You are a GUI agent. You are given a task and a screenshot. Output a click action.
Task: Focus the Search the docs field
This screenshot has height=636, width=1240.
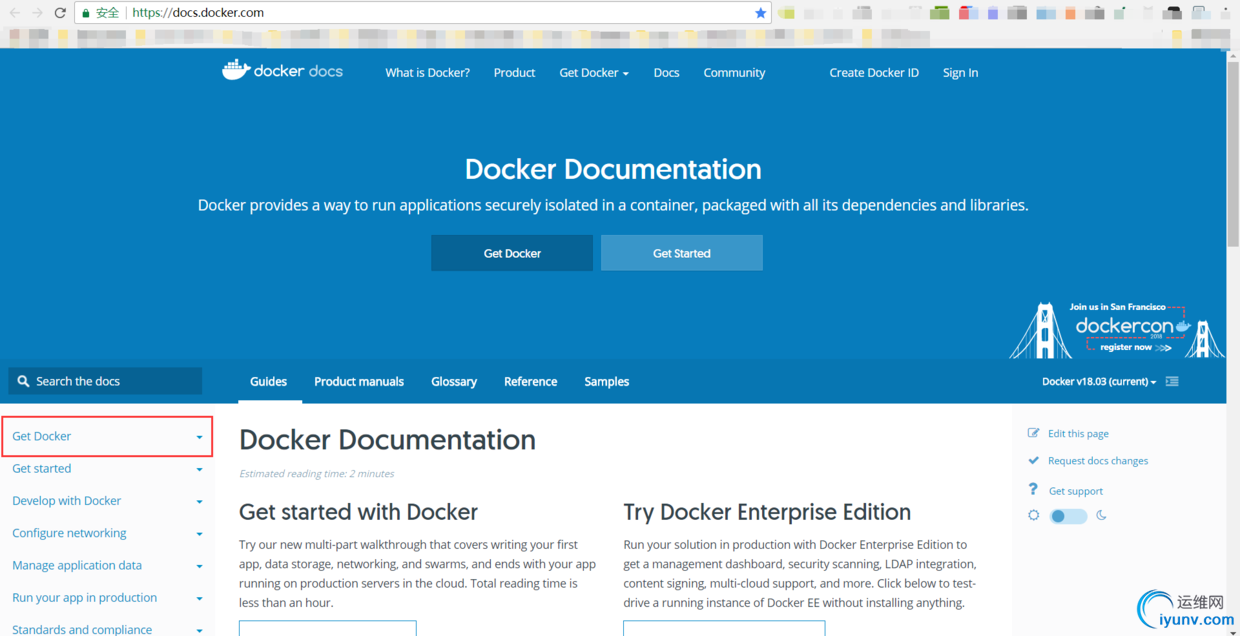[105, 381]
